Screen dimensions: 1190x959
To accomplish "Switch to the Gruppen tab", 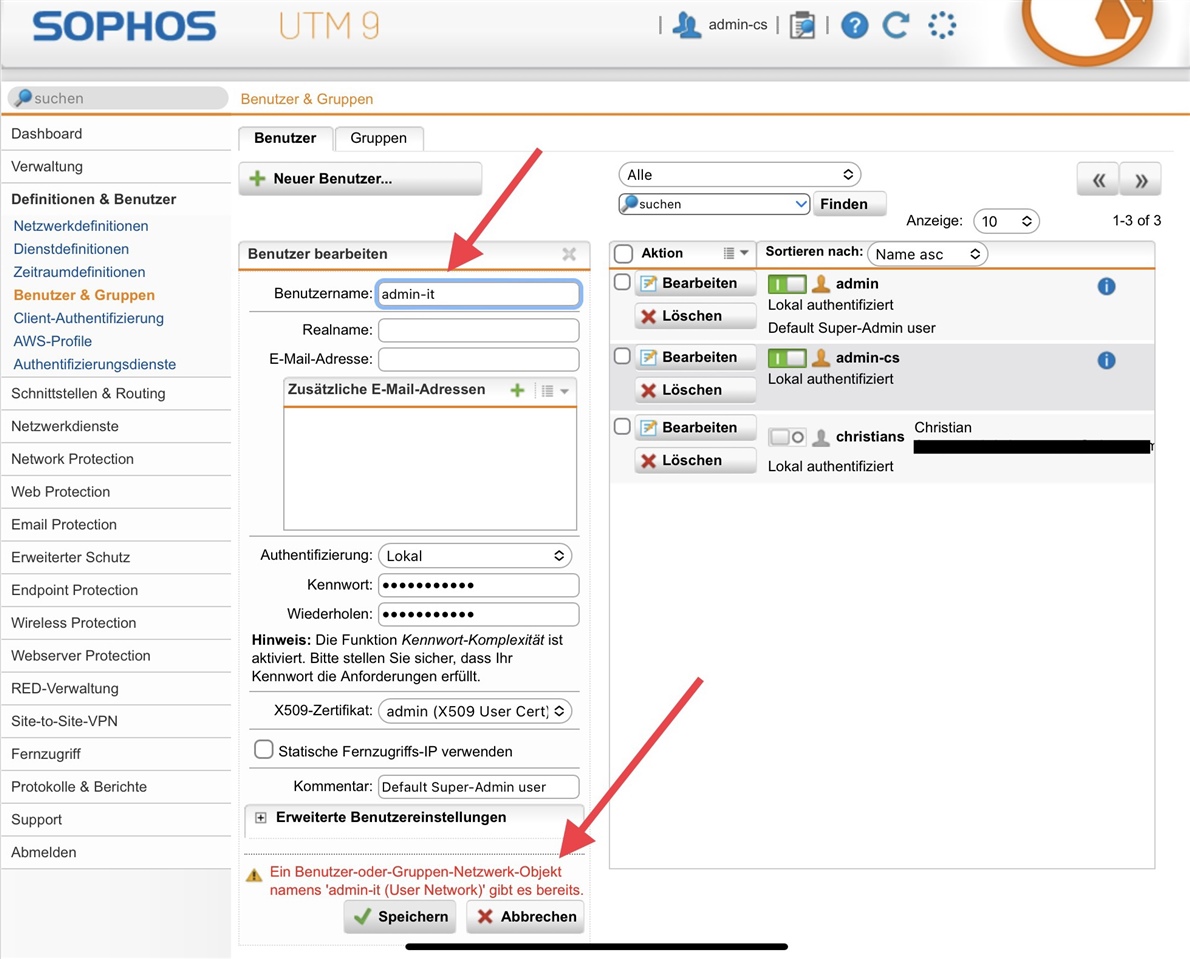I will [x=379, y=138].
